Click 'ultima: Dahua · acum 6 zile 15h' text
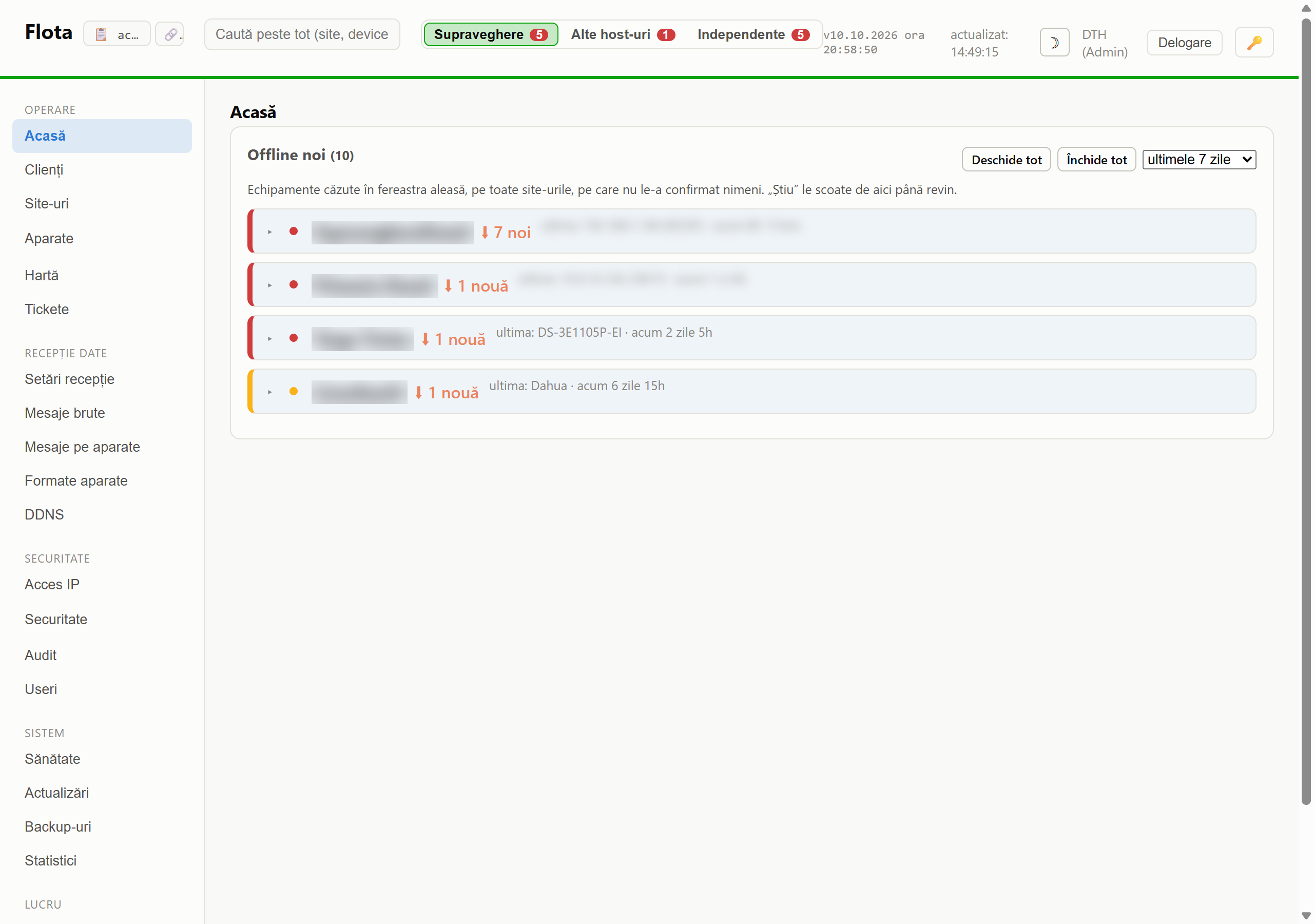This screenshot has width=1314, height=924. click(576, 386)
